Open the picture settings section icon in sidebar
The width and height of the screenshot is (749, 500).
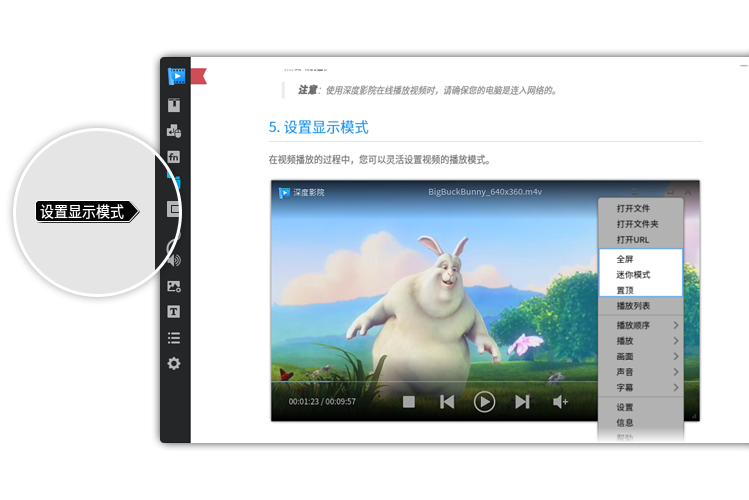[x=174, y=286]
